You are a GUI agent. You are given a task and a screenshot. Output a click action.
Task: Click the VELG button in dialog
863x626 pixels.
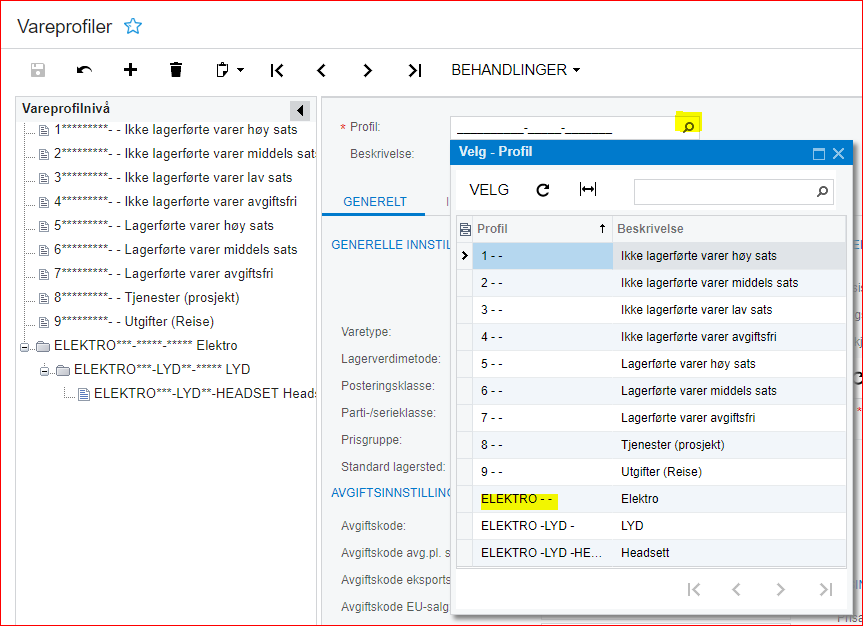pos(489,190)
